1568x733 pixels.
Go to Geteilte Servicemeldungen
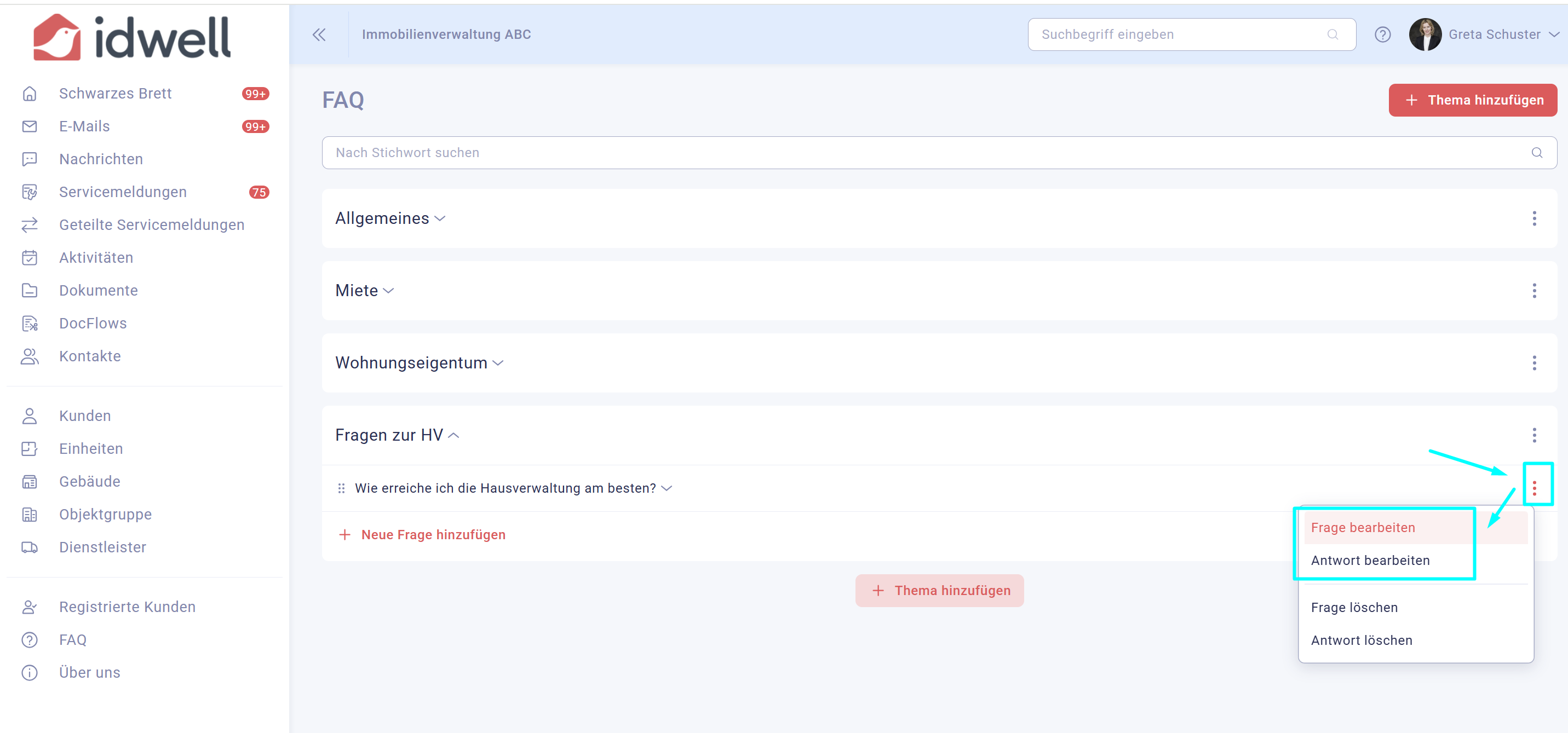pyautogui.click(x=152, y=225)
